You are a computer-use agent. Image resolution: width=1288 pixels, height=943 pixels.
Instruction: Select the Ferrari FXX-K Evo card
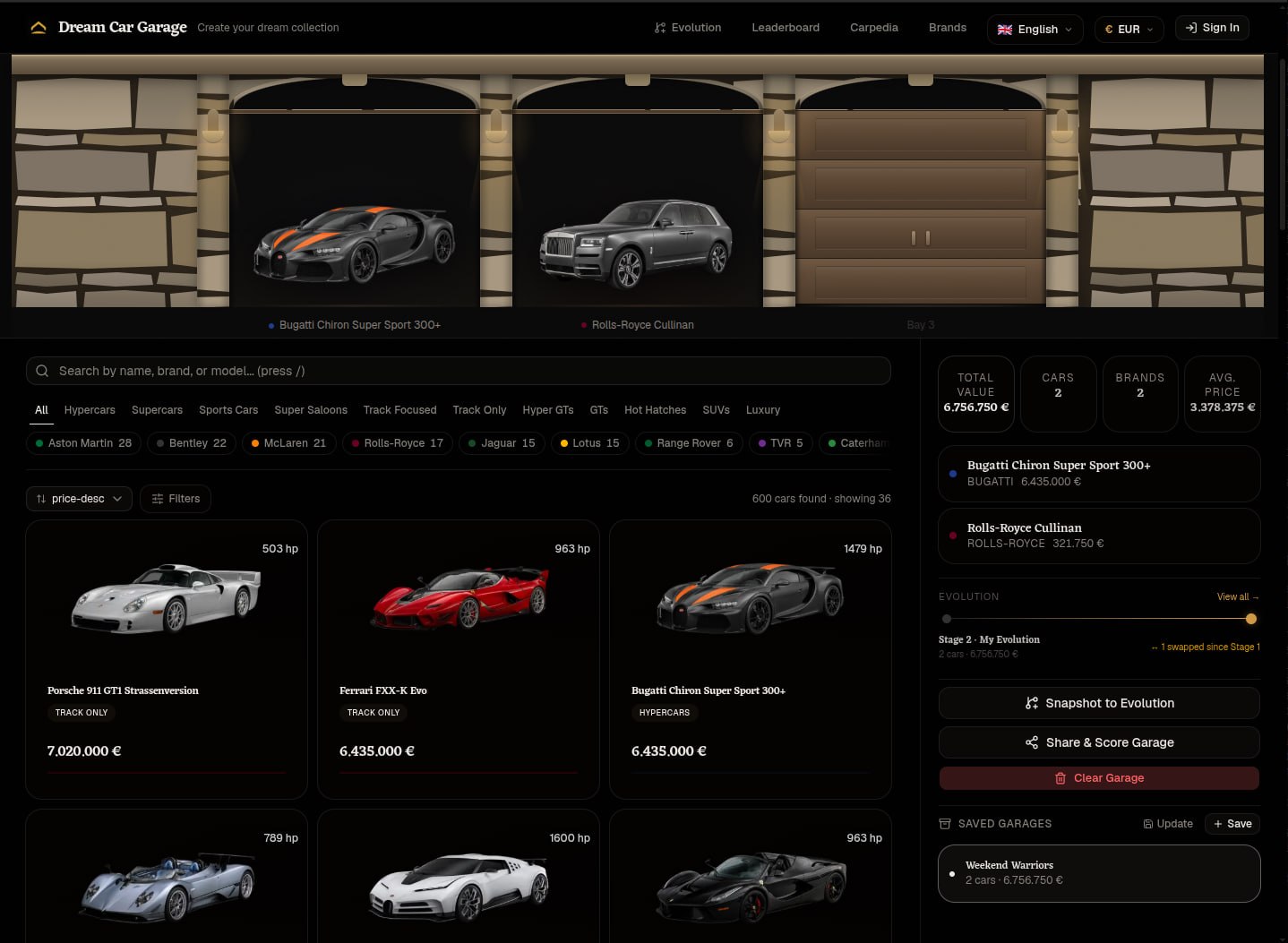[459, 659]
